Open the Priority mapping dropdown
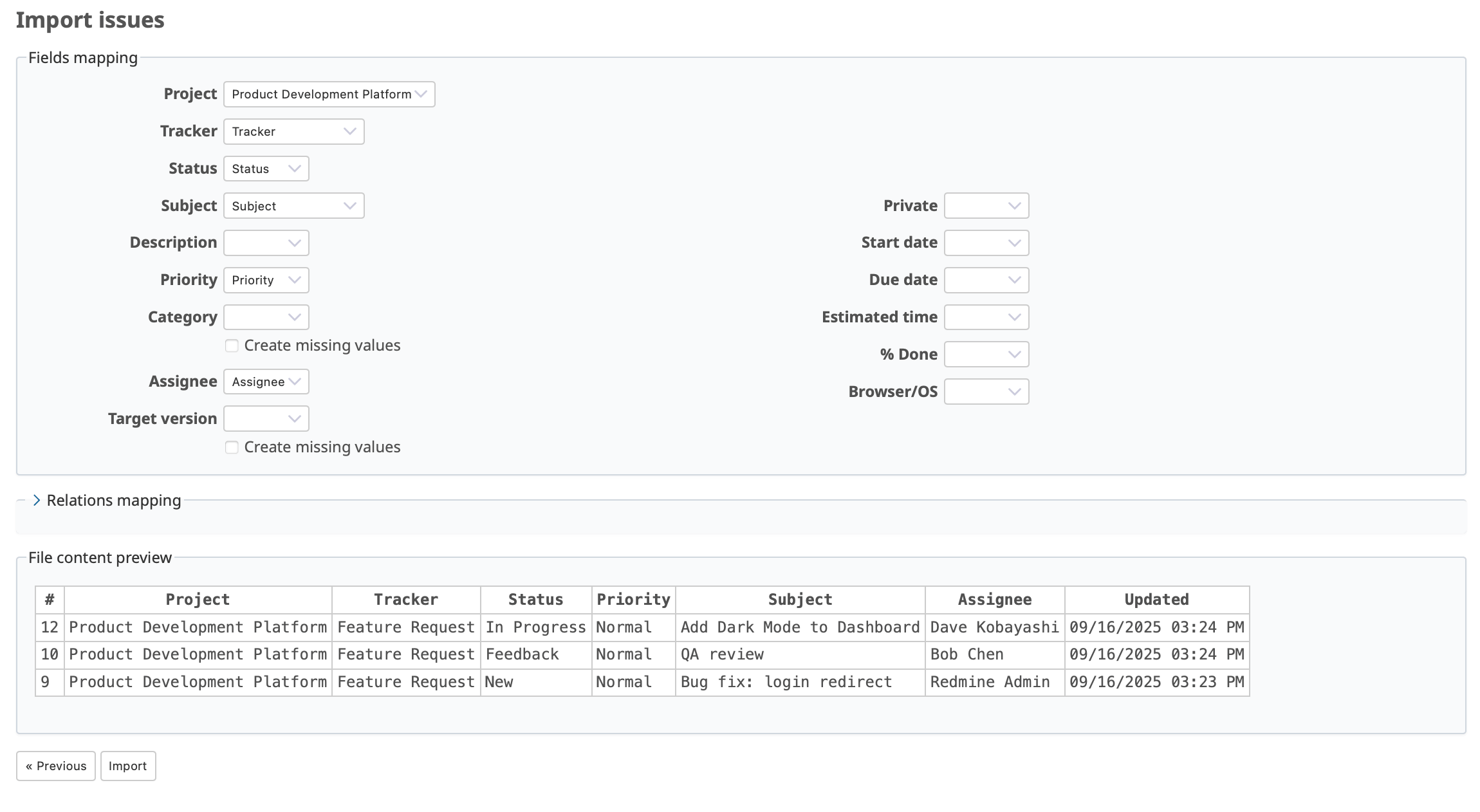The height and width of the screenshot is (812, 1480). [x=266, y=280]
